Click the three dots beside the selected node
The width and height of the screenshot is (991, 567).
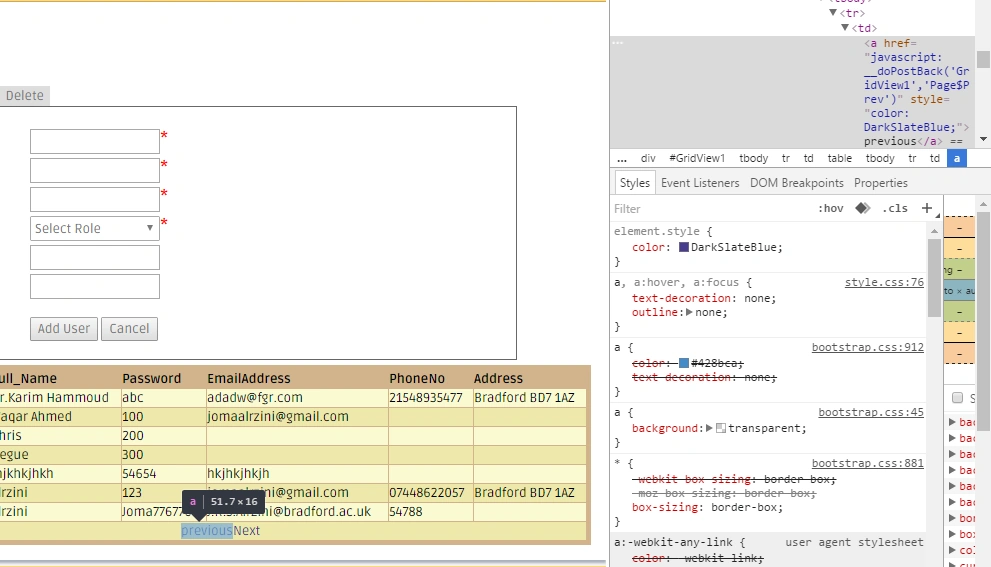click(618, 43)
